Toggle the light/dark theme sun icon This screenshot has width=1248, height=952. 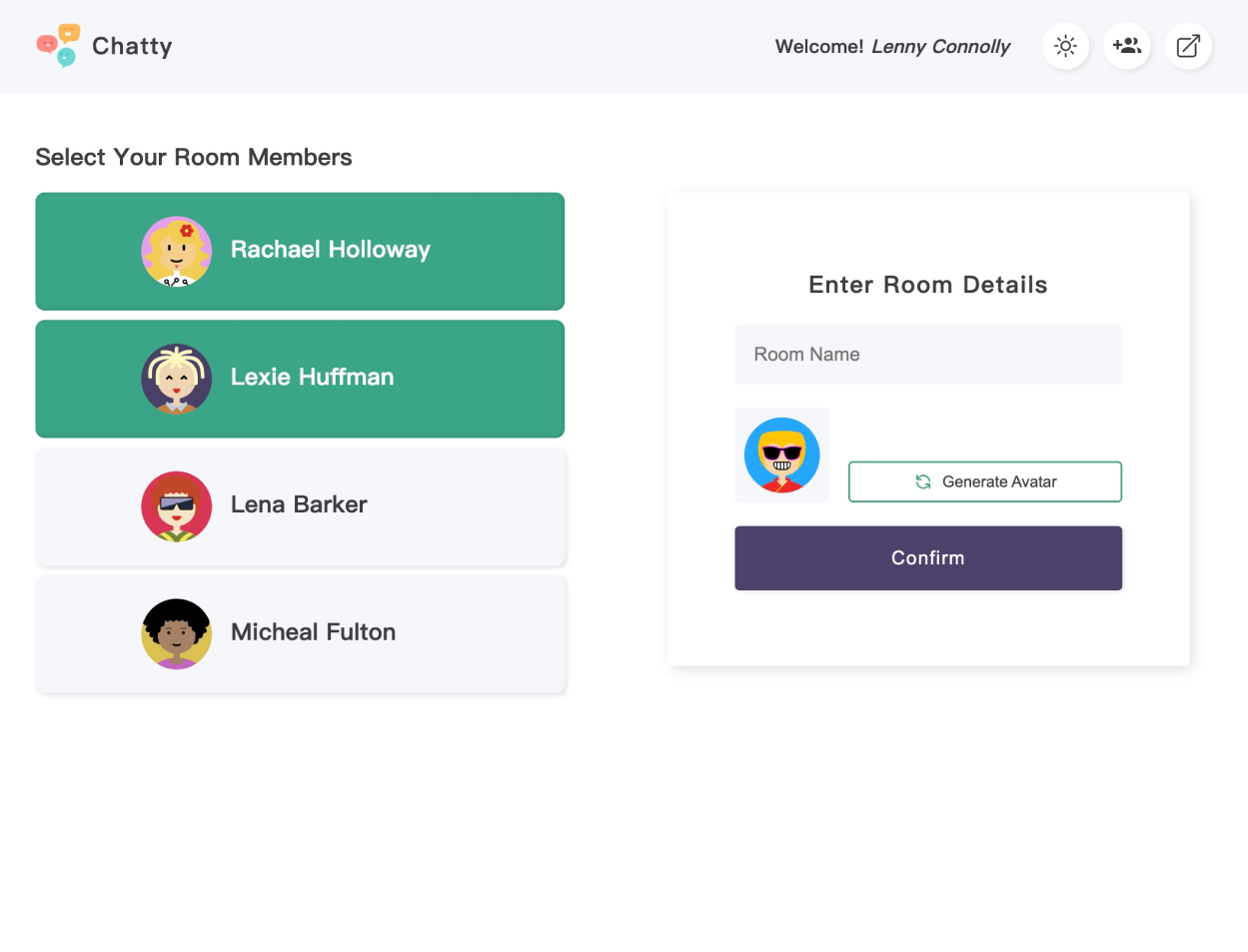coord(1065,46)
